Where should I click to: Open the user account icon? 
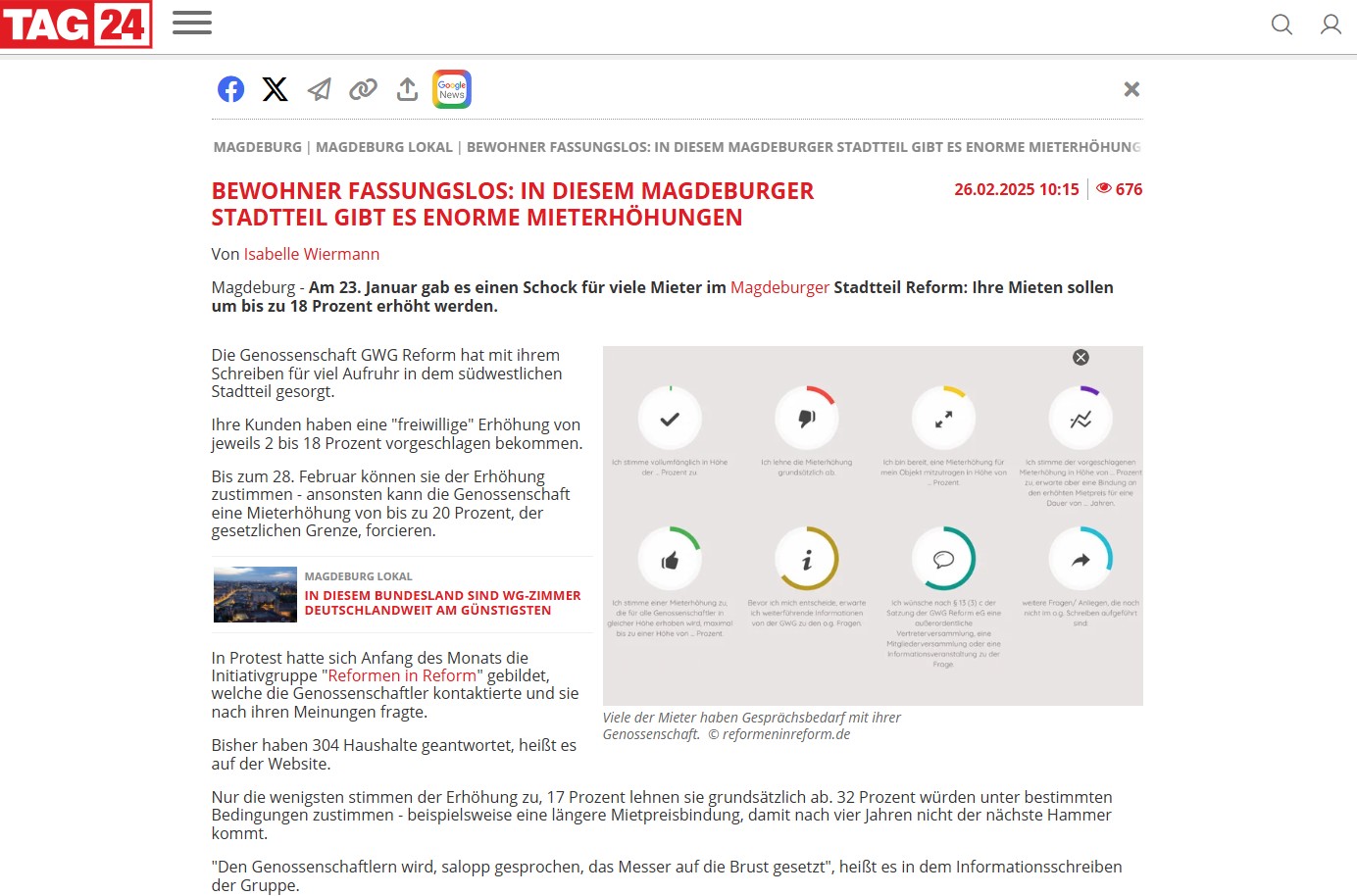1331,25
